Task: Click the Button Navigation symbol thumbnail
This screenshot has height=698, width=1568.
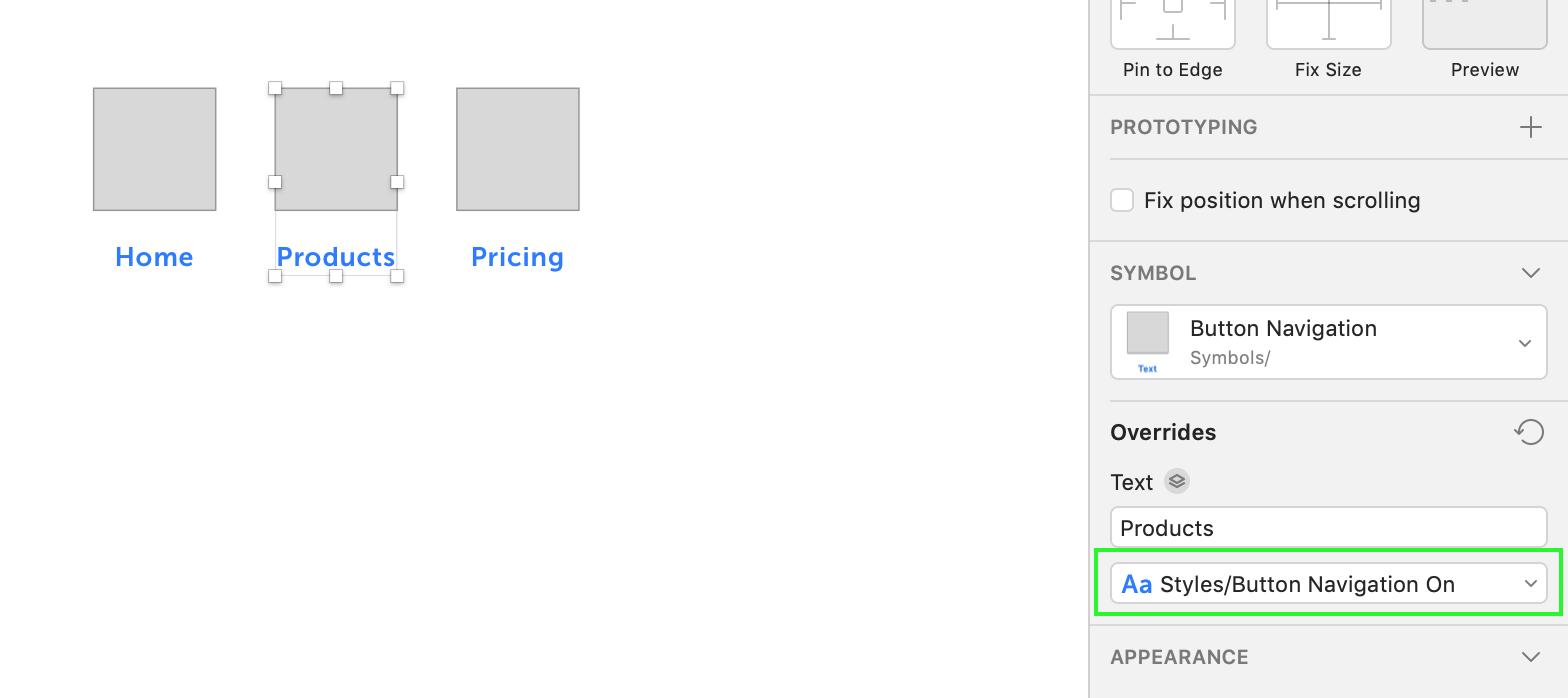Action: [x=1148, y=336]
